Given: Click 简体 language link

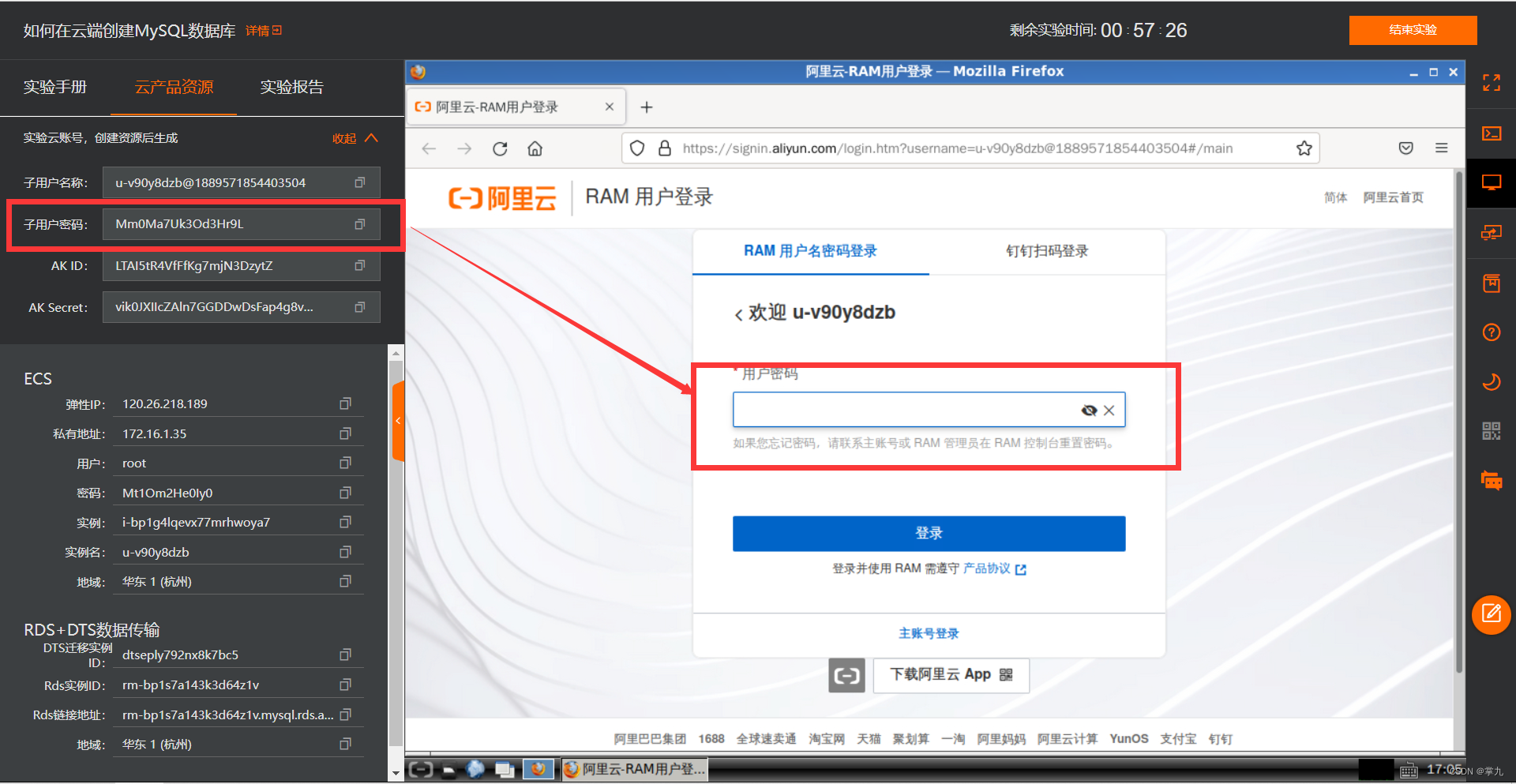Looking at the screenshot, I should click(1335, 197).
